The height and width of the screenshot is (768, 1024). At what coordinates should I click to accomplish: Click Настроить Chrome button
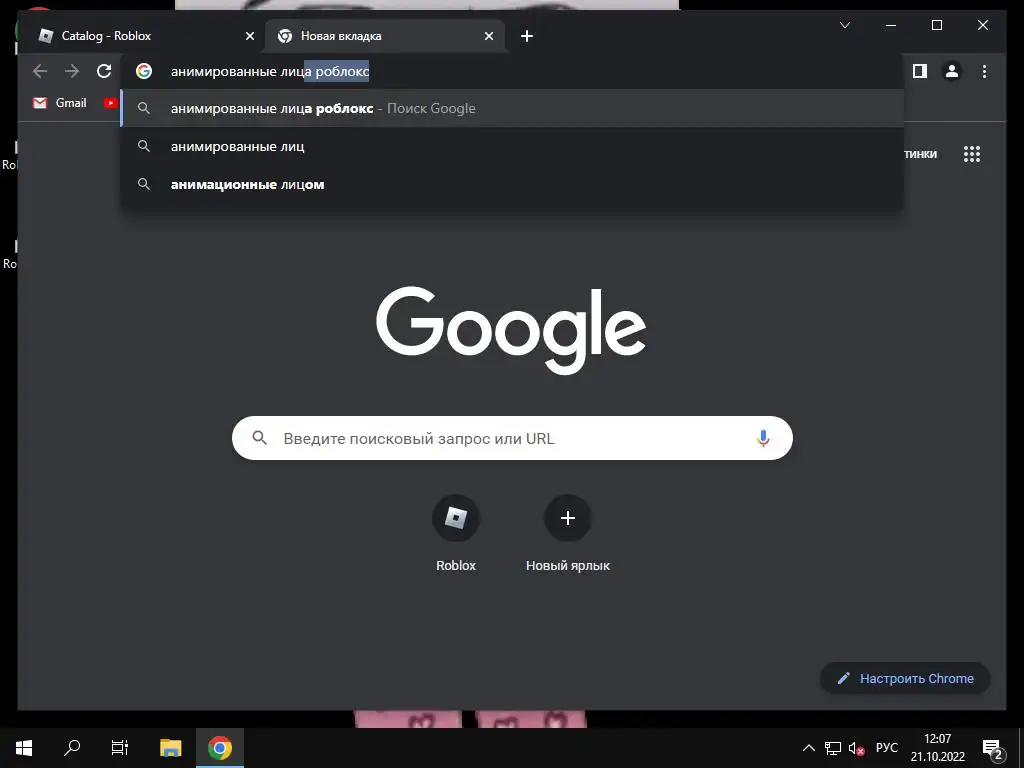(x=905, y=679)
